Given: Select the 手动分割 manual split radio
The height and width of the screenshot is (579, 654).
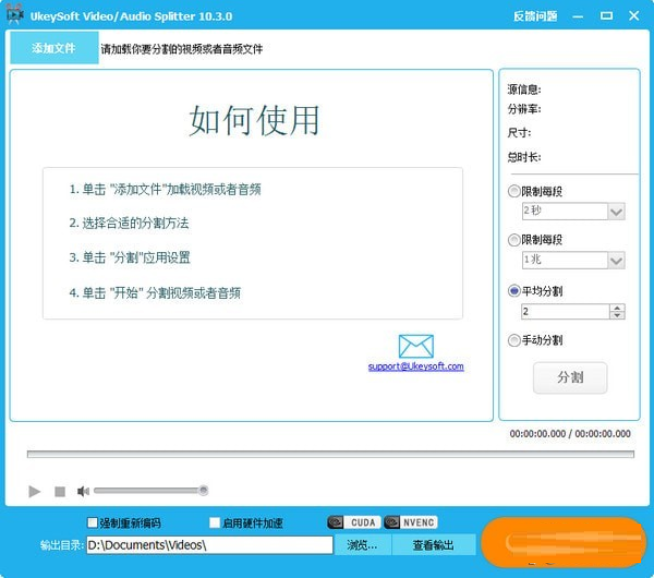Looking at the screenshot, I should [514, 340].
